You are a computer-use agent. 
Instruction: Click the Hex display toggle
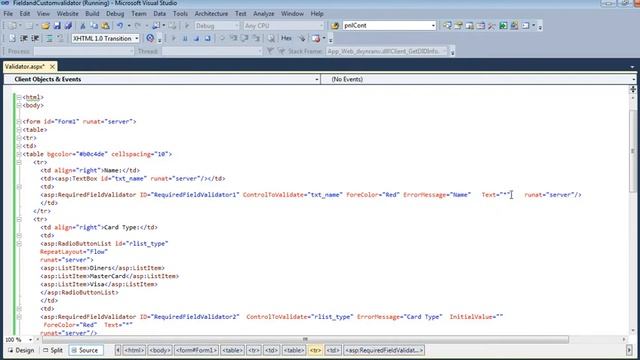tap(287, 38)
